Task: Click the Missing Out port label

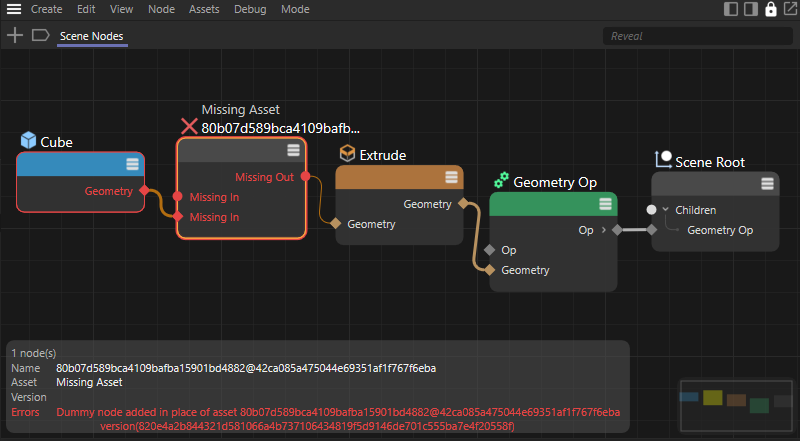Action: point(265,177)
